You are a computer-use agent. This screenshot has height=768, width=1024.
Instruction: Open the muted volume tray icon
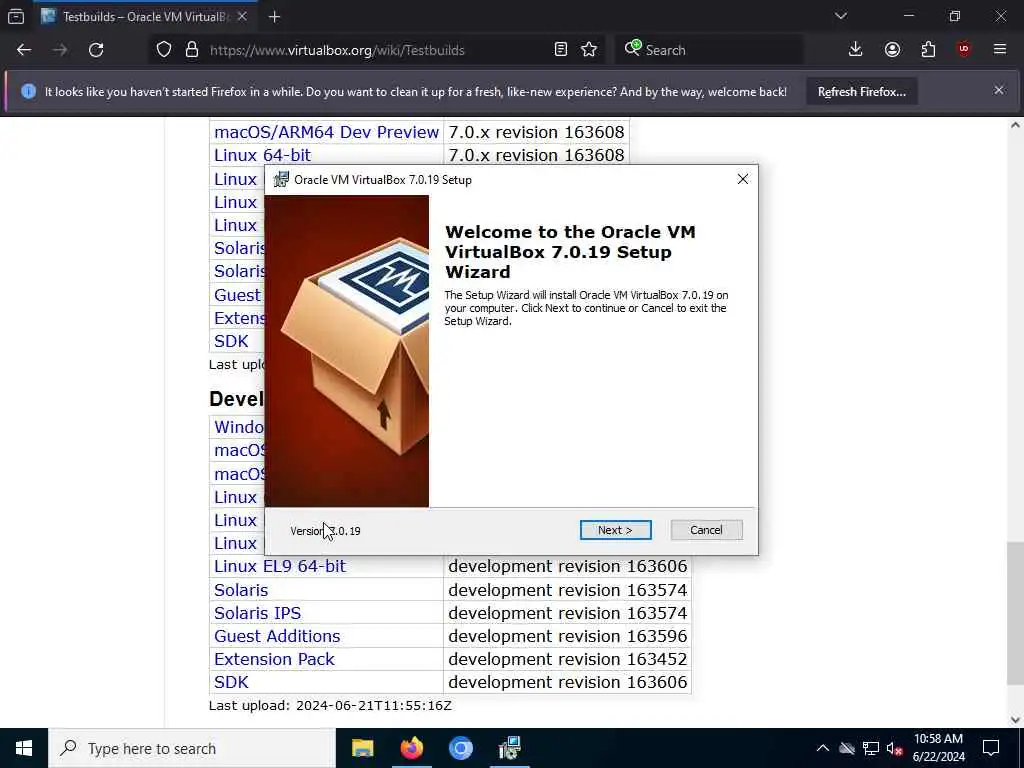coord(895,748)
